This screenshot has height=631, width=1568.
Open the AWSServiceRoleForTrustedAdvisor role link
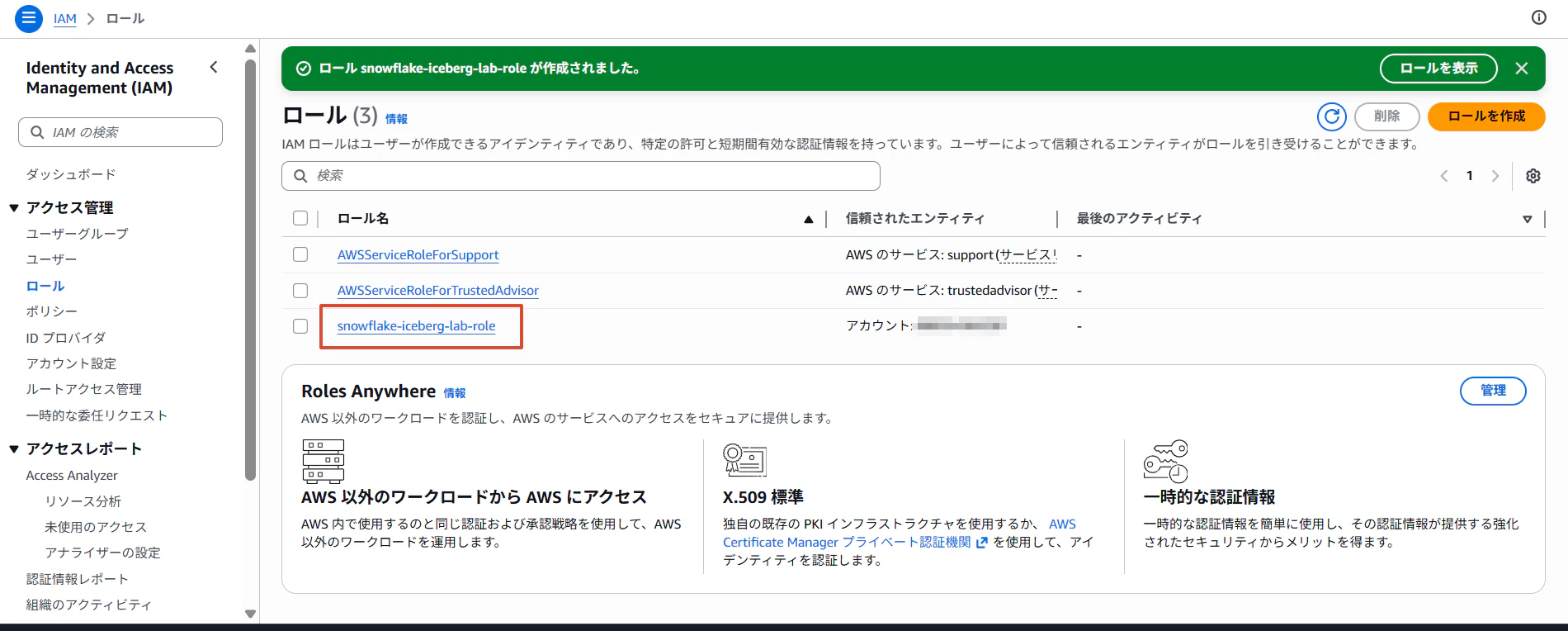click(x=437, y=291)
